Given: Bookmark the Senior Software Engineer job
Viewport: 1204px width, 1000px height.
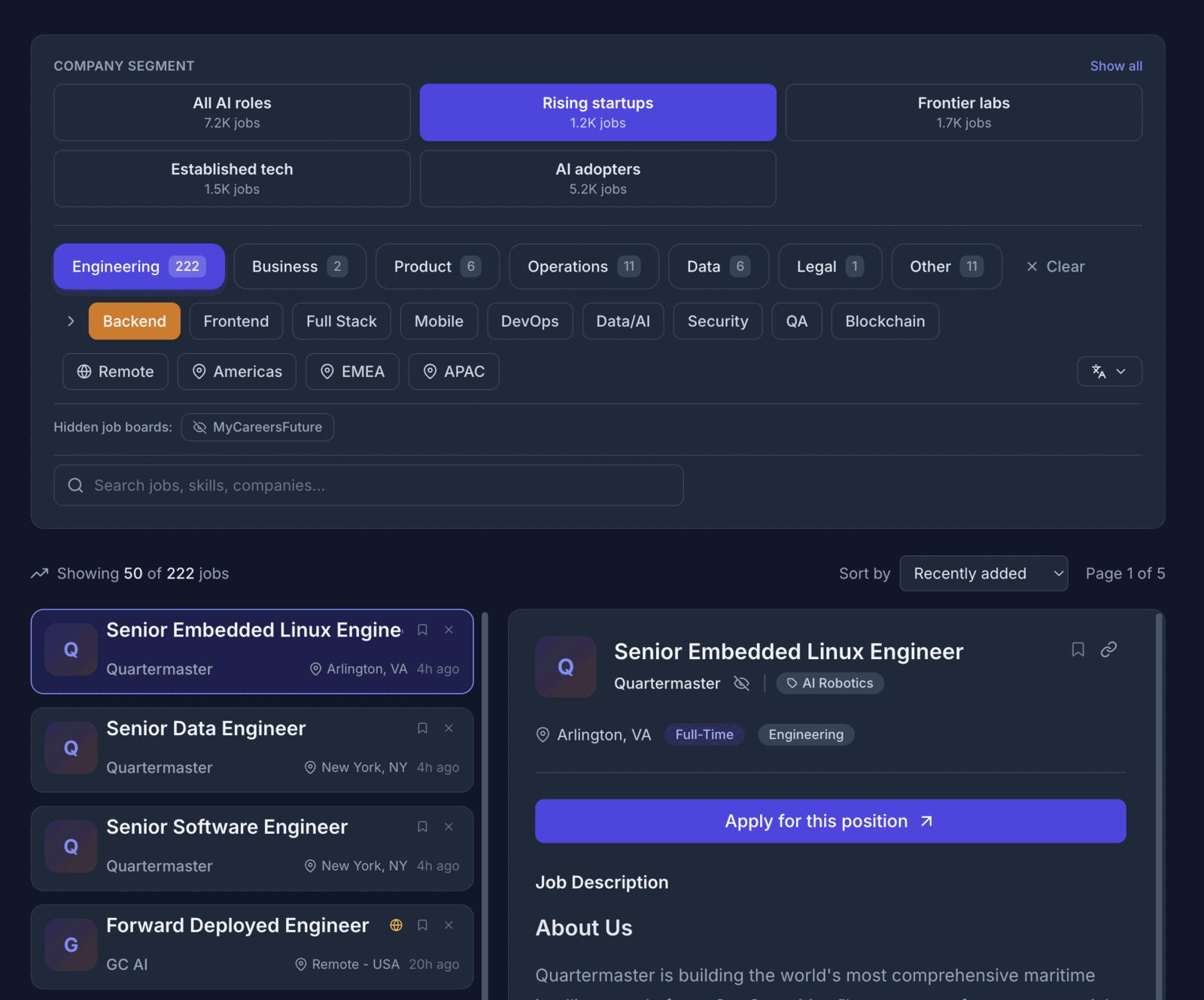Looking at the screenshot, I should (x=422, y=827).
